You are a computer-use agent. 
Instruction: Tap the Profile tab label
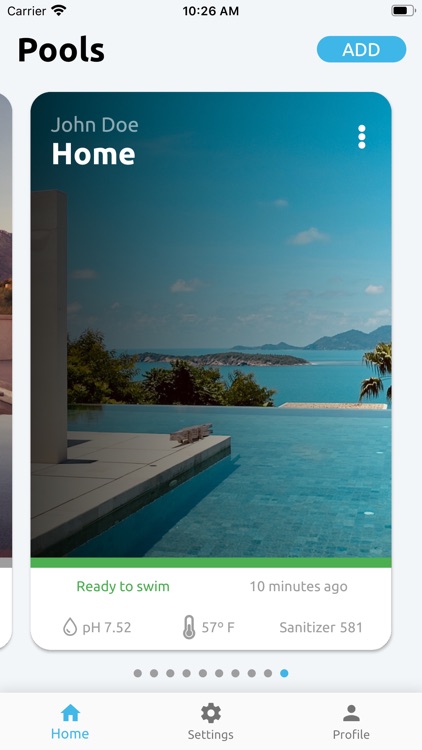coord(351,734)
